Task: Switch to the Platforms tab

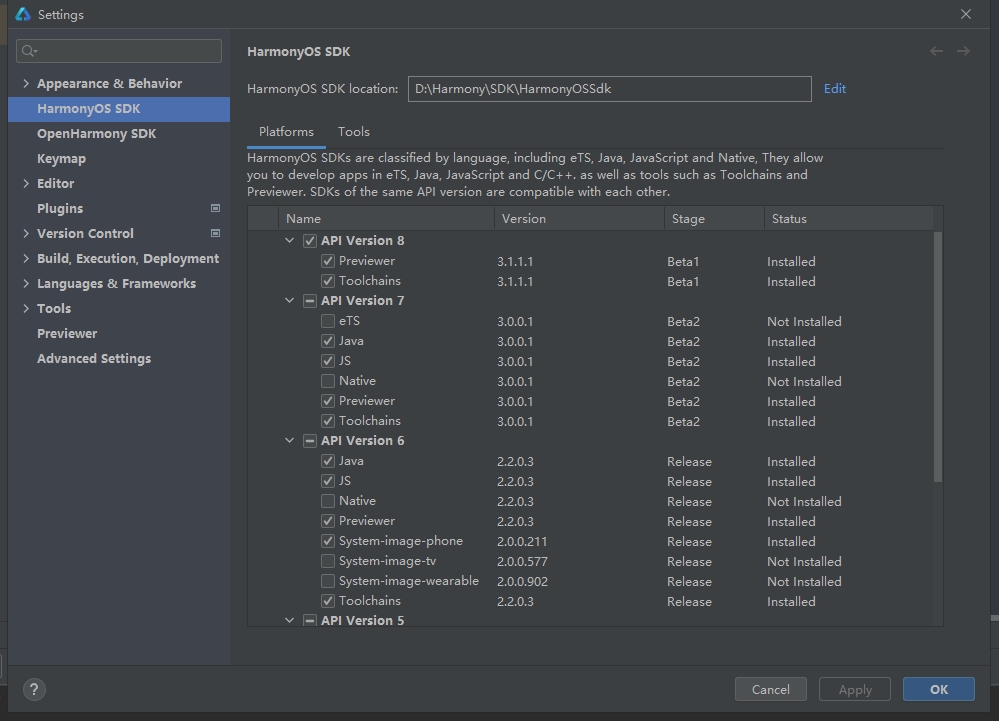Action: [x=286, y=132]
